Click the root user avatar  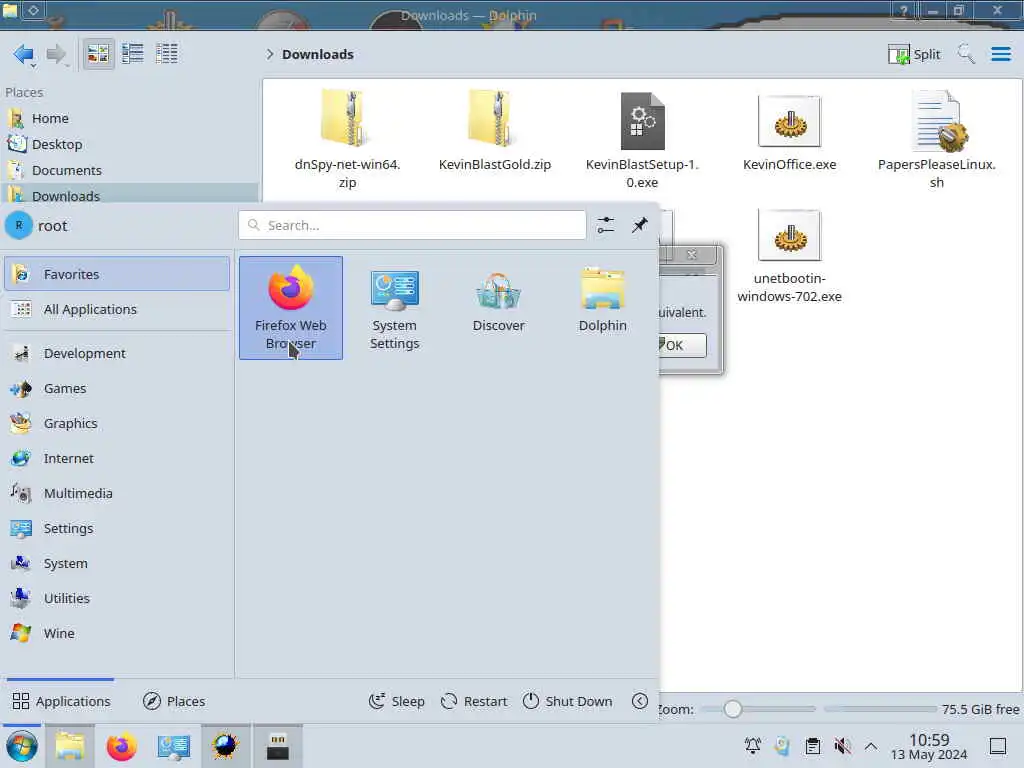pyautogui.click(x=18, y=225)
